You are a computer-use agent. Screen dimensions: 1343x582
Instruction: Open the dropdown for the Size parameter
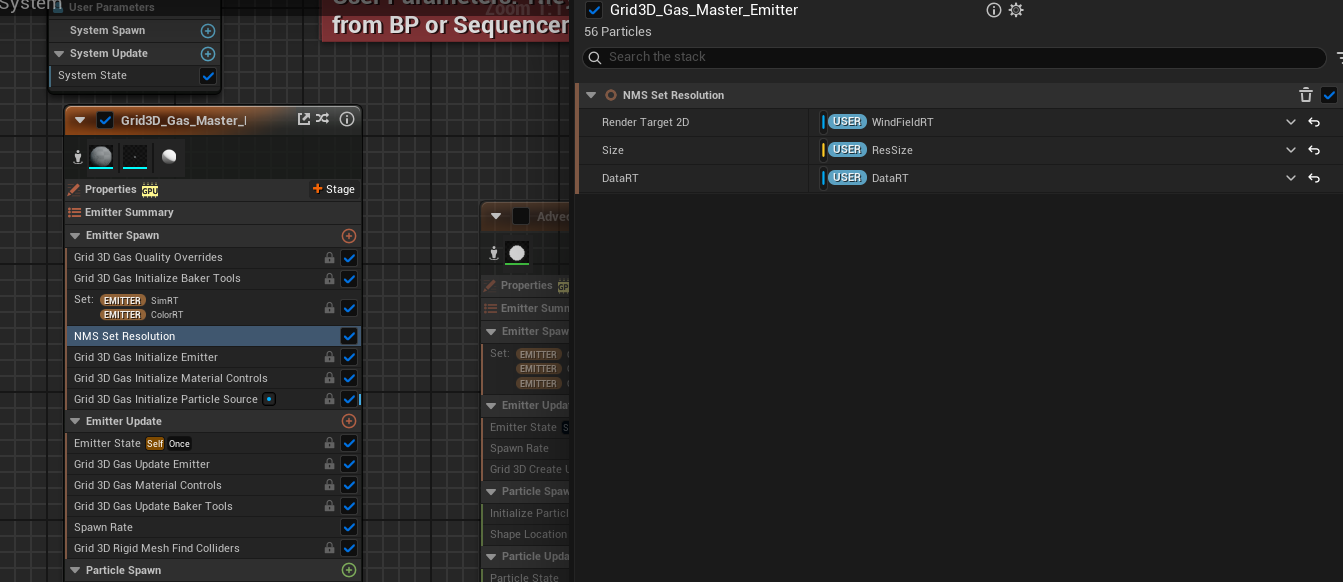tap(1291, 150)
